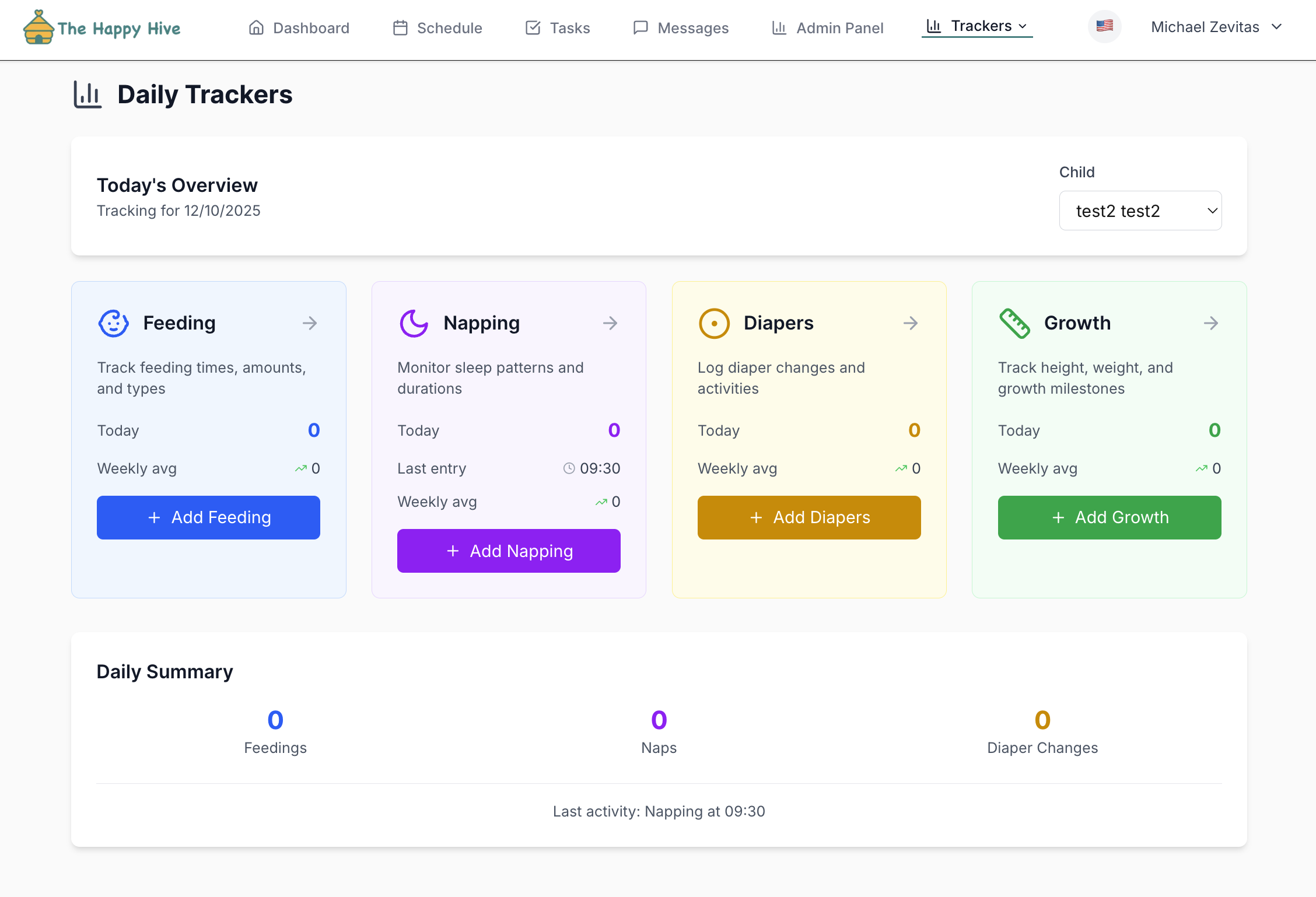Open Feeding tracker via arrow icon

pos(310,323)
